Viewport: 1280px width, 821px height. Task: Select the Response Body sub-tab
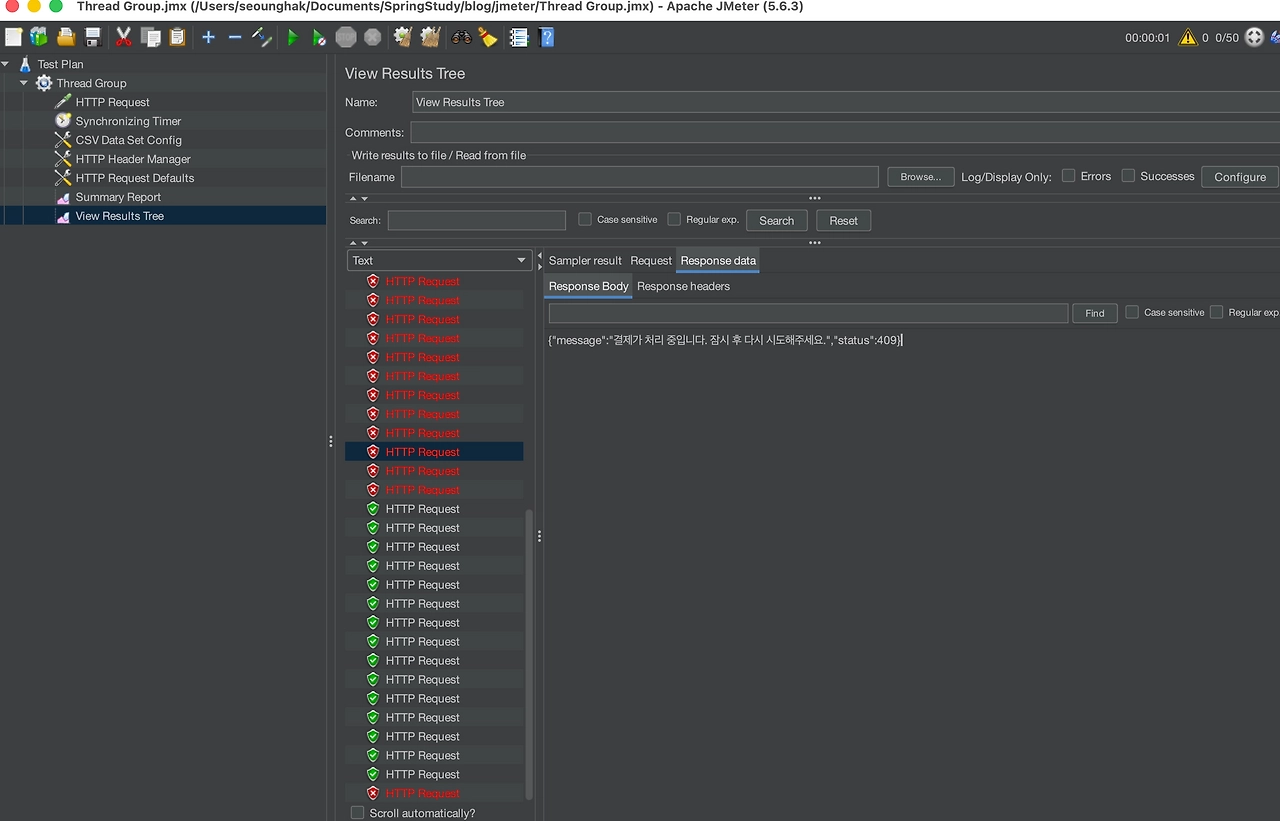click(x=588, y=286)
